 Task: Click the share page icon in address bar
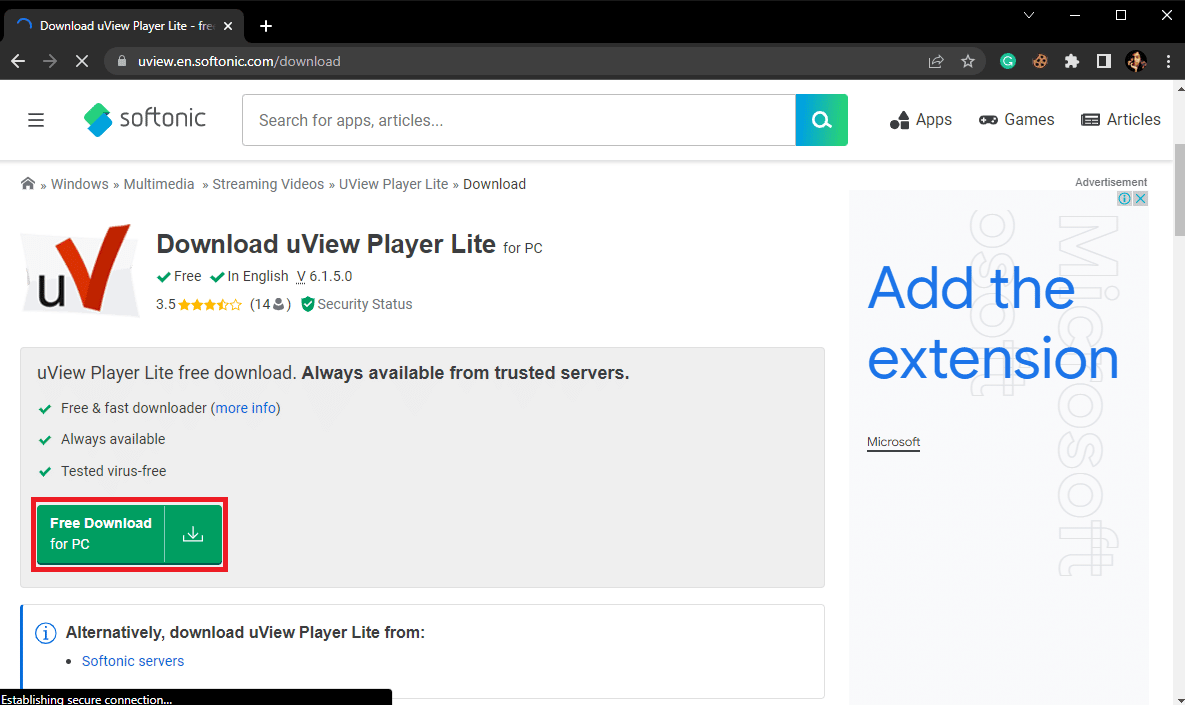tap(936, 61)
